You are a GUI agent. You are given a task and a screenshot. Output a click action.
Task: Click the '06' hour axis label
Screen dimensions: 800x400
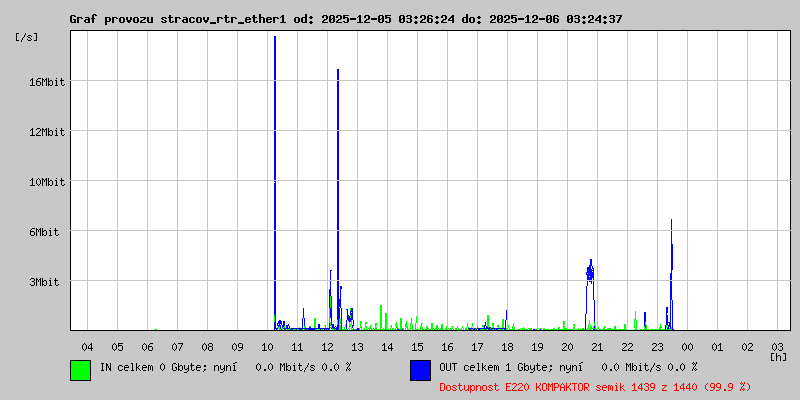147,347
